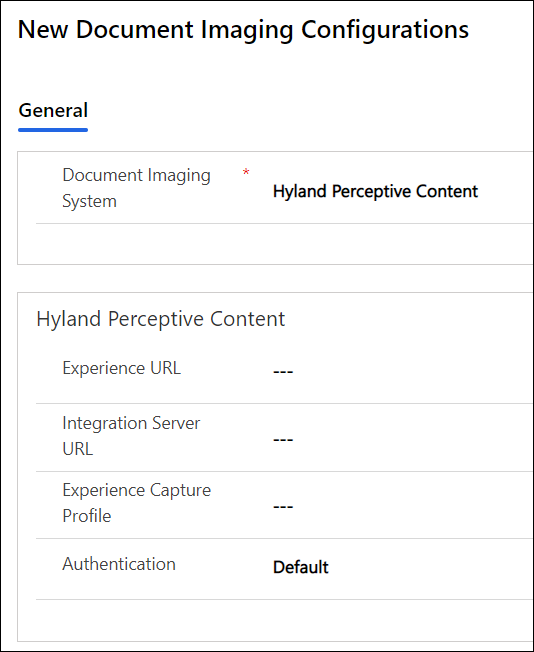The width and height of the screenshot is (534, 652).
Task: Click the word Imaging in the page title
Action: 247,30
